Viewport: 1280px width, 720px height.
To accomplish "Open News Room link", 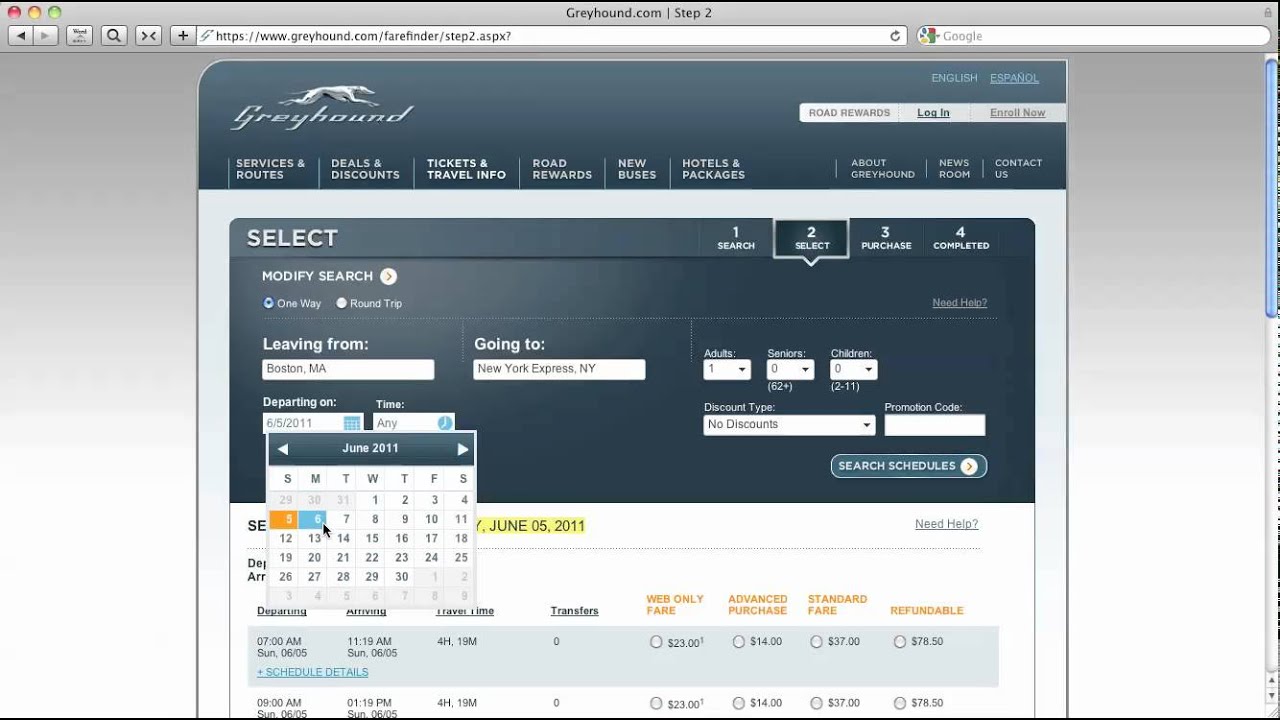I will pyautogui.click(x=954, y=168).
